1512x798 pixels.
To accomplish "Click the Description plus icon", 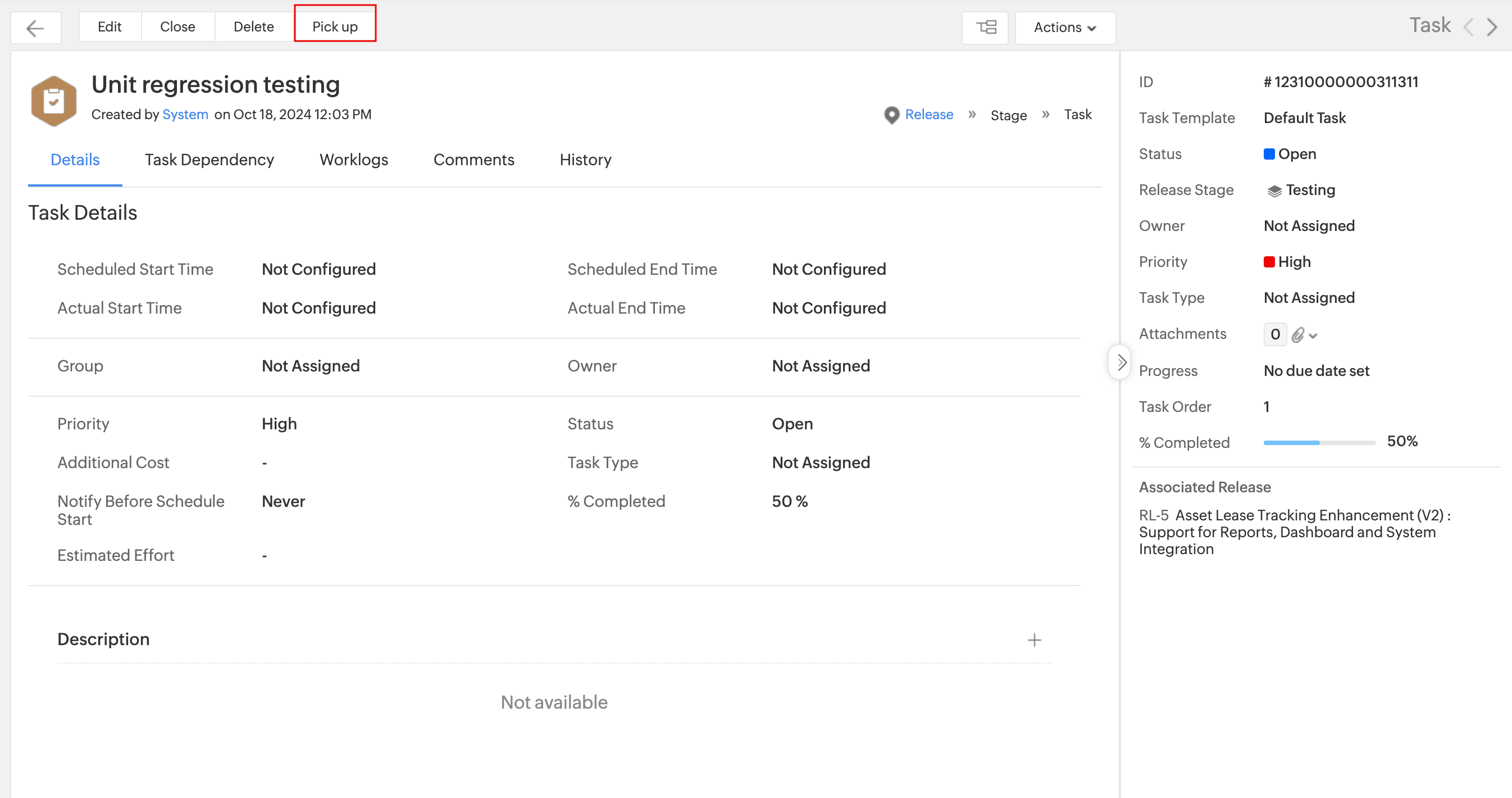I will [1034, 640].
